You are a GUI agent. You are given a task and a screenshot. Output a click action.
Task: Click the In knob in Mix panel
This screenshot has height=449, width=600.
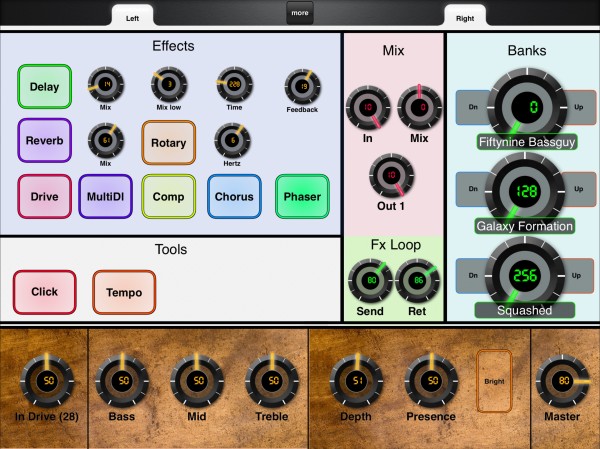coord(368,108)
